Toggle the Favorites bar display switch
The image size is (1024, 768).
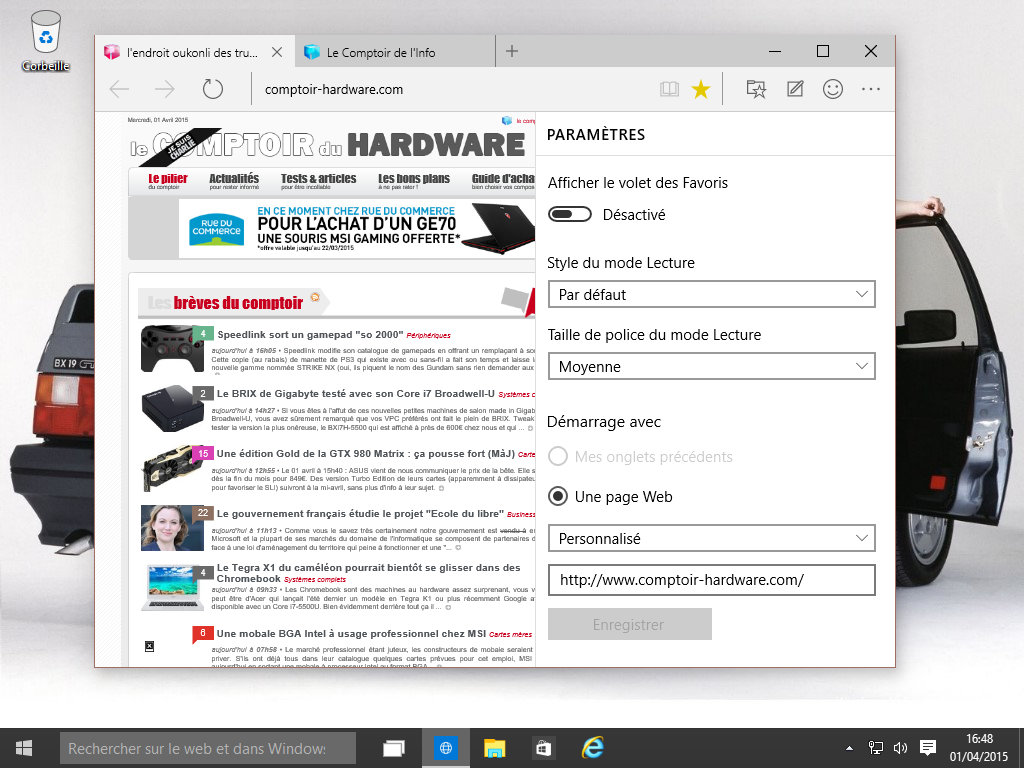[x=570, y=215]
